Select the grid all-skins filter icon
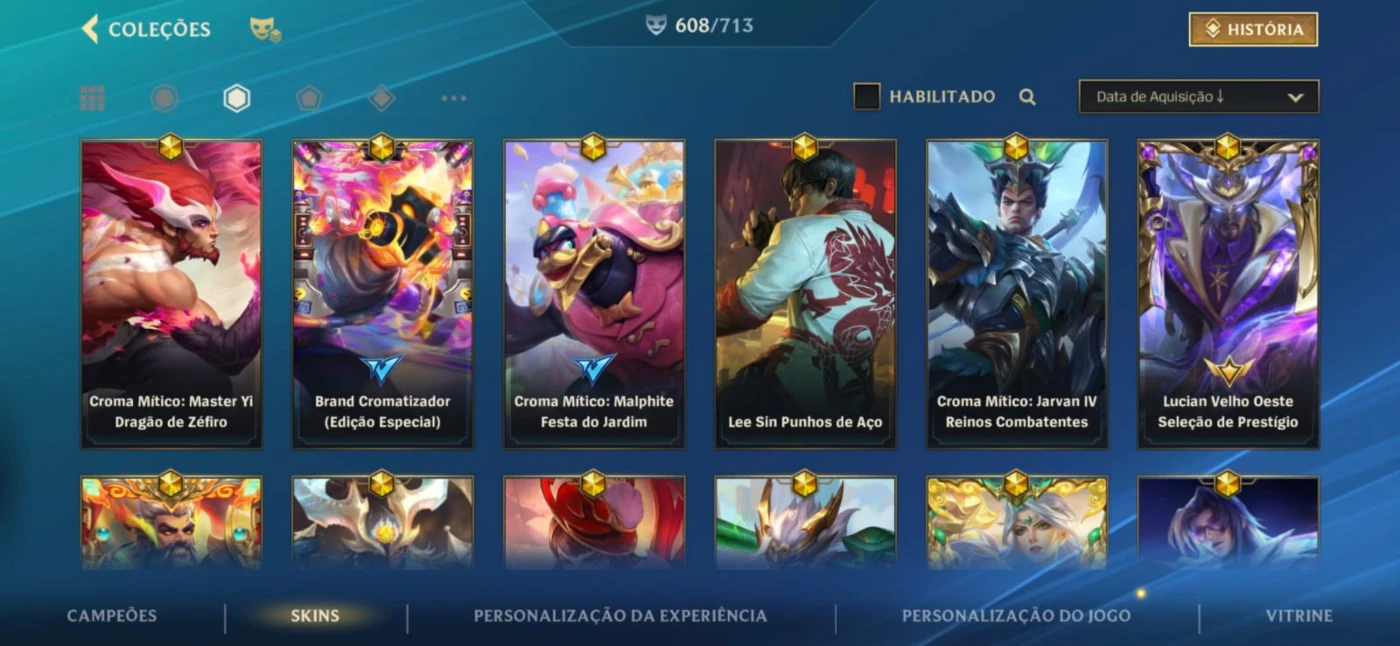 tap(92, 98)
